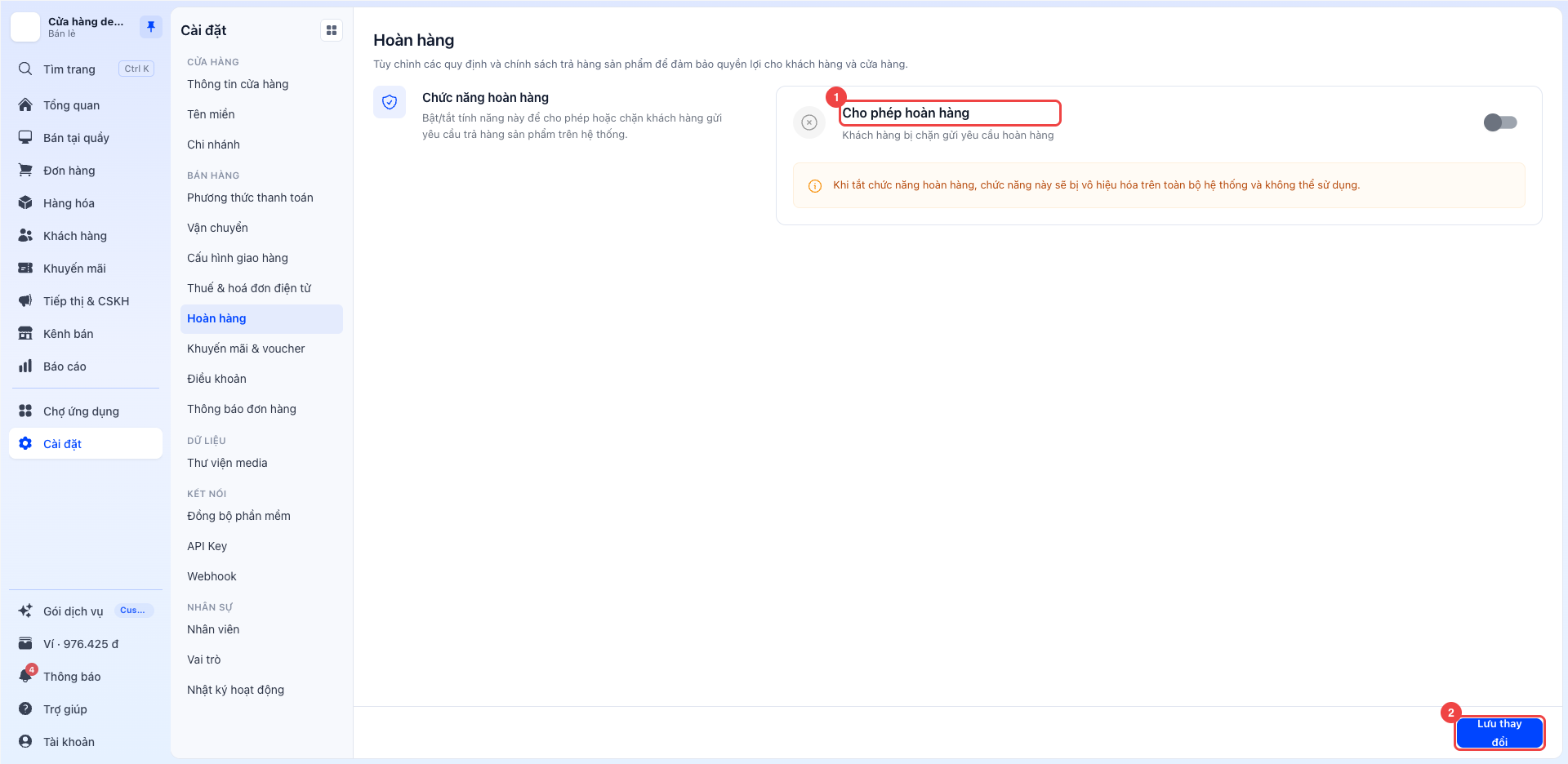This screenshot has height=764, width=1568.
Task: Click the Gói dịch vụ sparkle icon
Action: 25,611
